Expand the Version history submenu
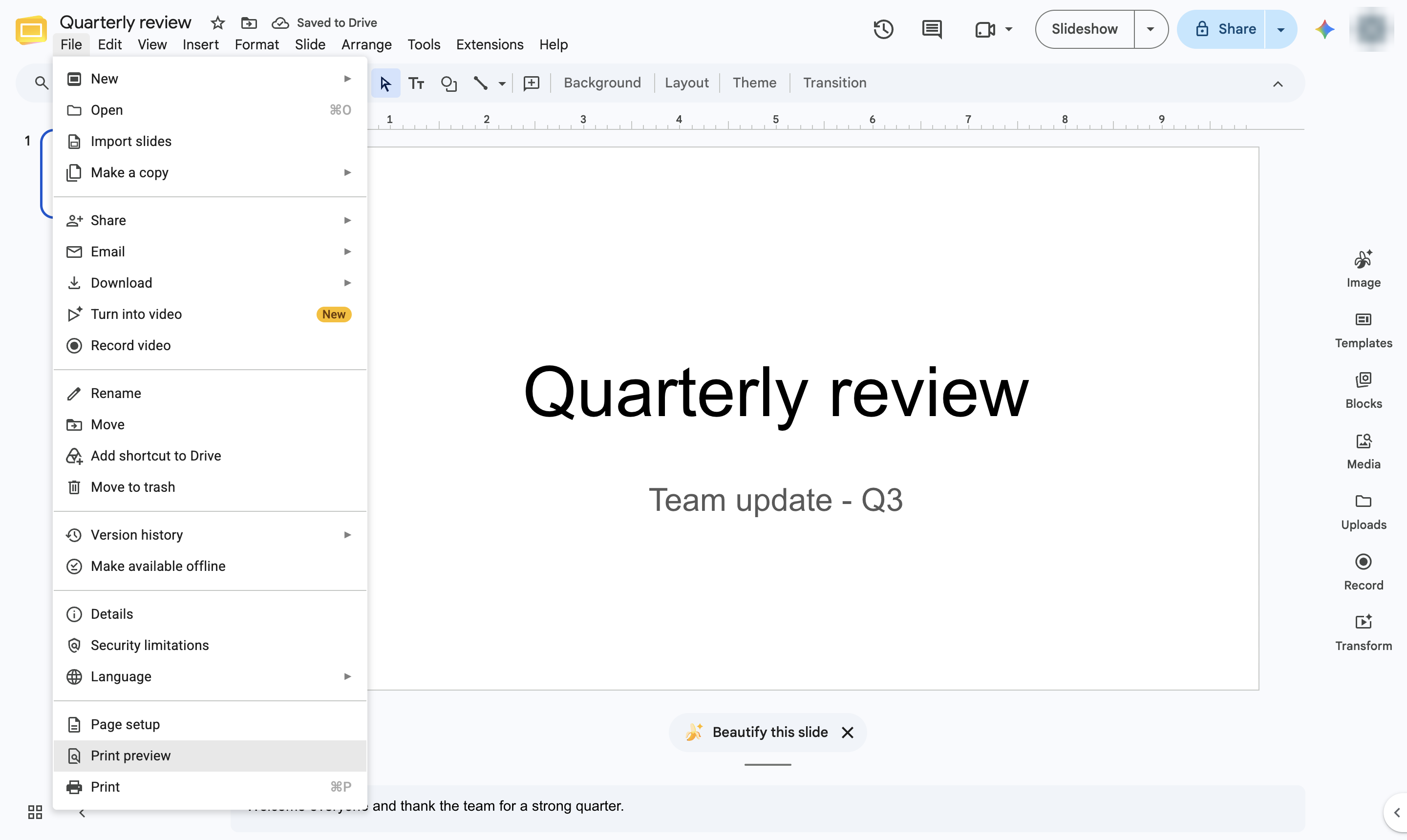Viewport: 1407px width, 840px height. pyautogui.click(x=210, y=535)
